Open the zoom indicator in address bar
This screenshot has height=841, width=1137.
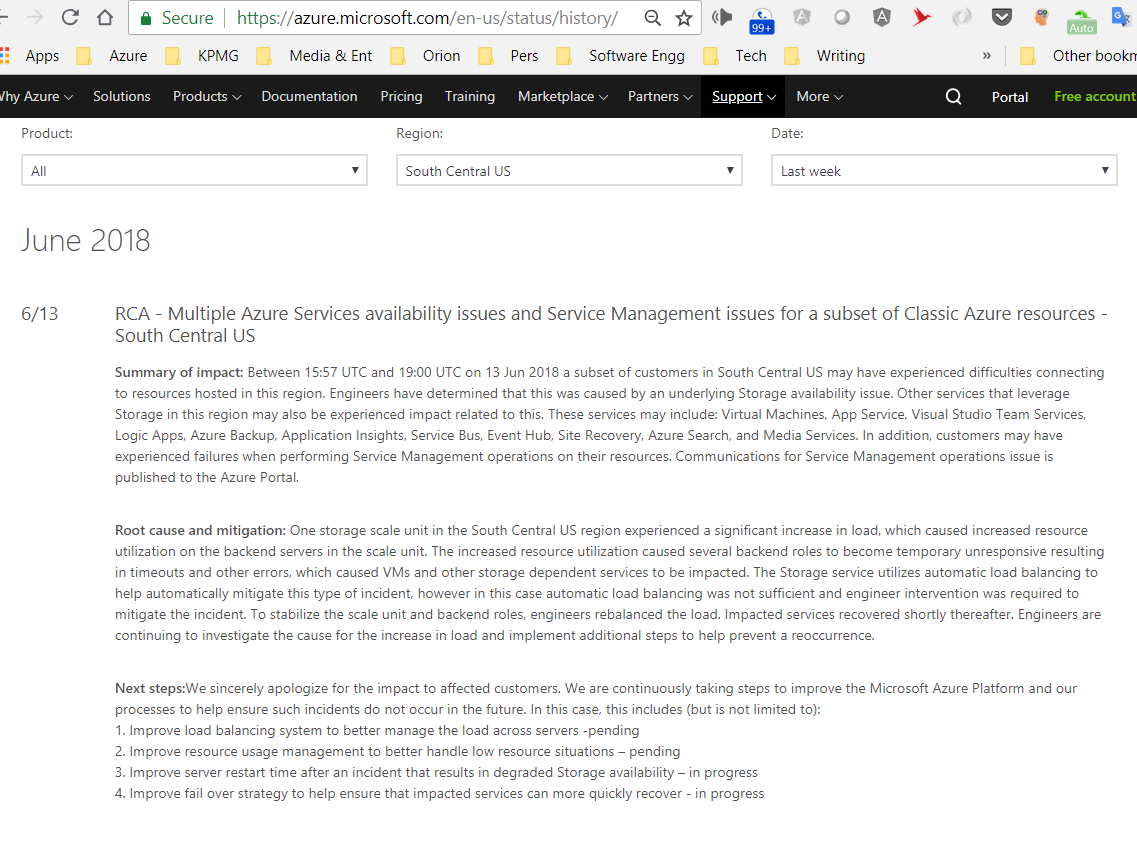pyautogui.click(x=653, y=18)
